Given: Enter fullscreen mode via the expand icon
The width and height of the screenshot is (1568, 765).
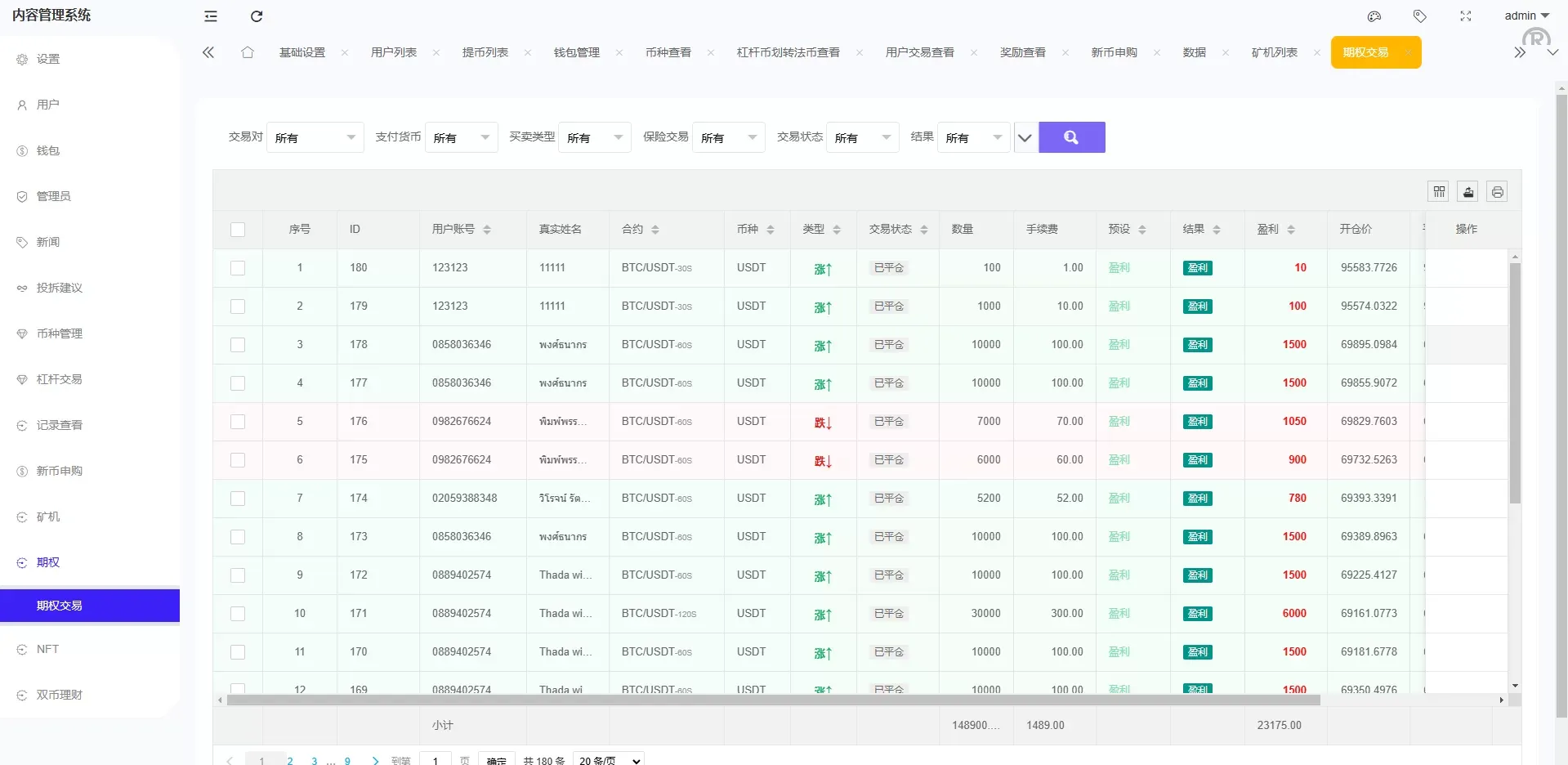Looking at the screenshot, I should [x=1465, y=16].
